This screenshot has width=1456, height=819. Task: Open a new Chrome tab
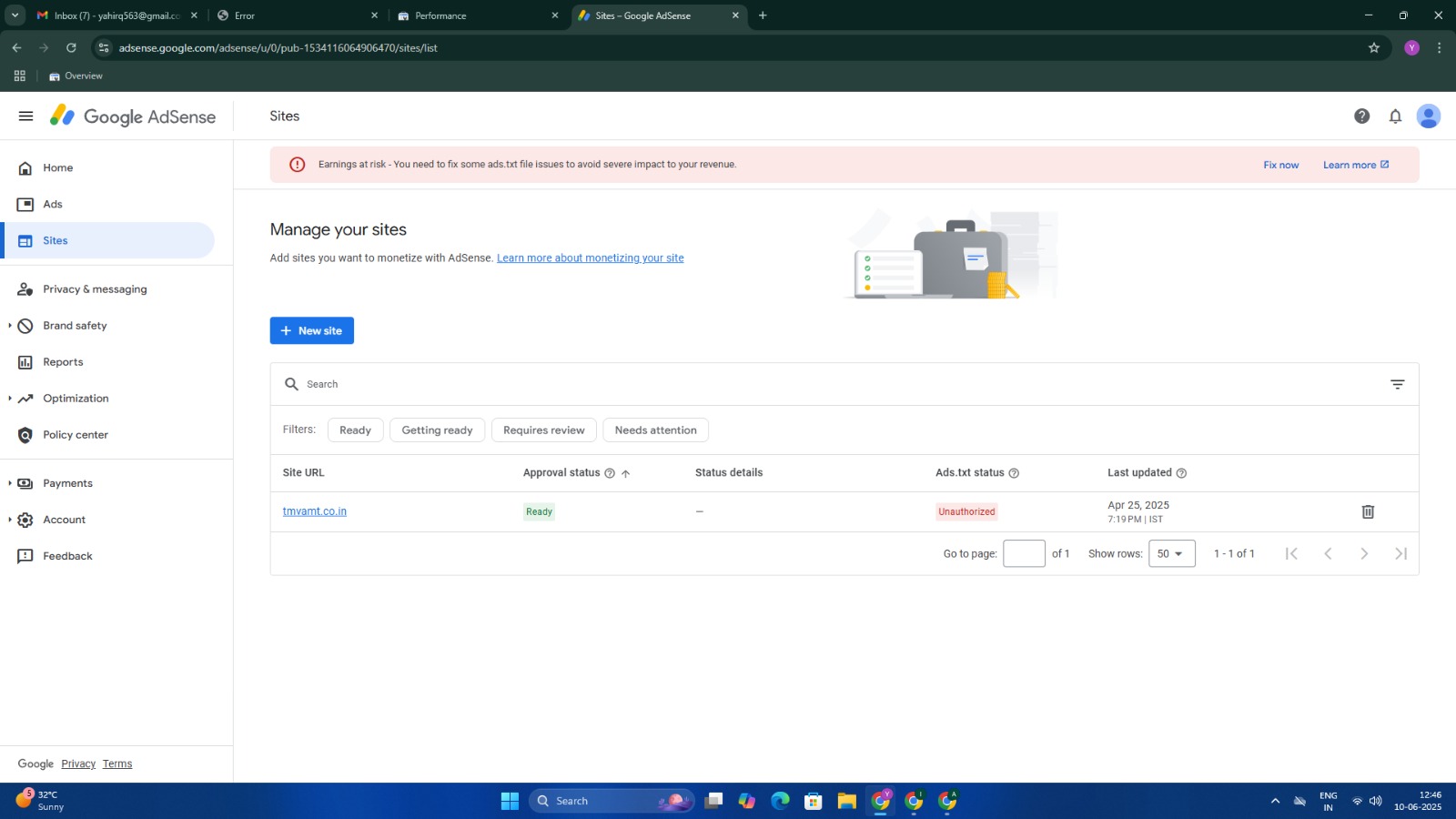763,15
